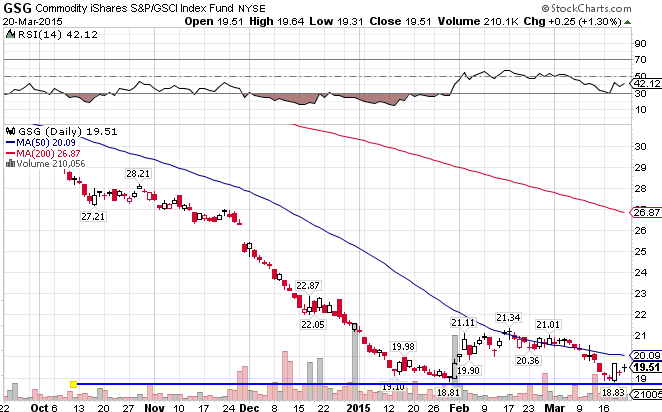
Task: Click the 'MA(50) 20.09' legend entry
Action: [46, 143]
